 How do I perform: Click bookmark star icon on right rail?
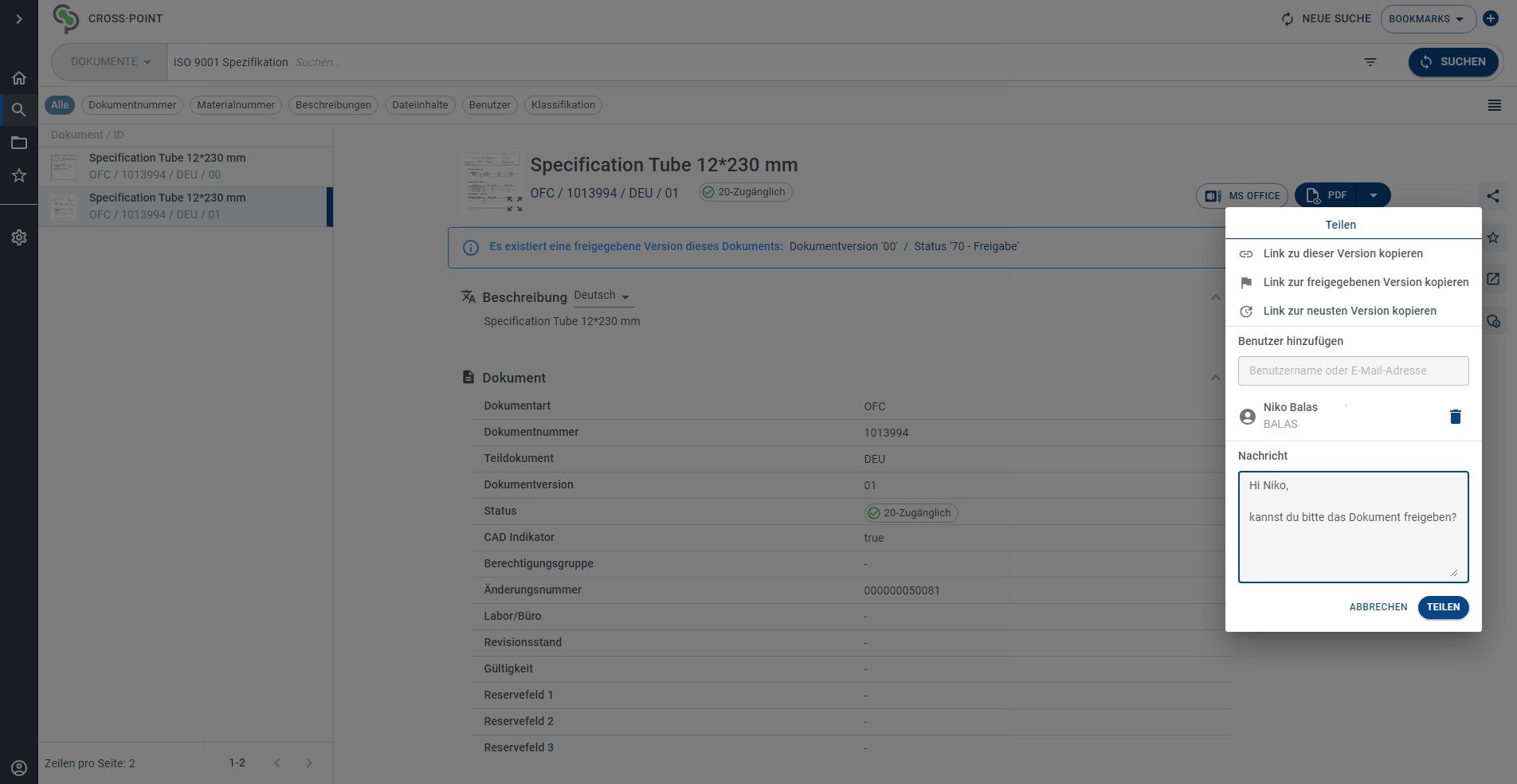[1493, 237]
